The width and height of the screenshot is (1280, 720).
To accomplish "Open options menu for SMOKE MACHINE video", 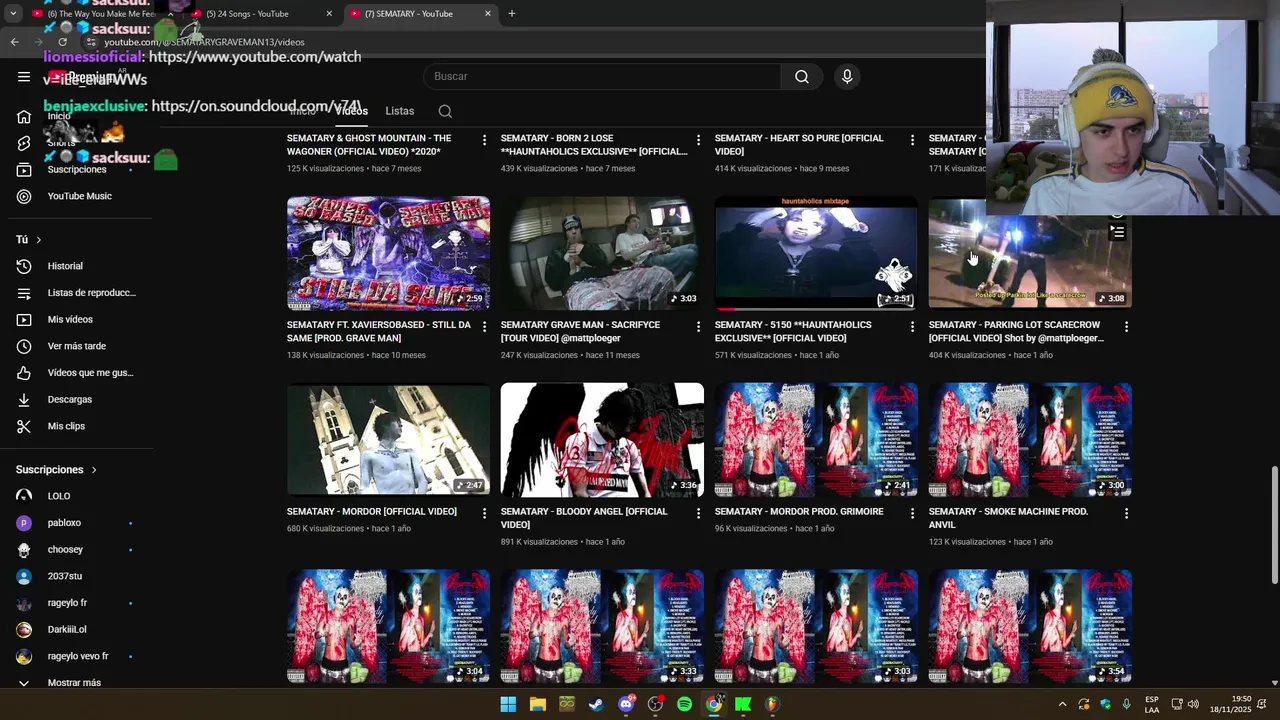I will coord(1126,513).
